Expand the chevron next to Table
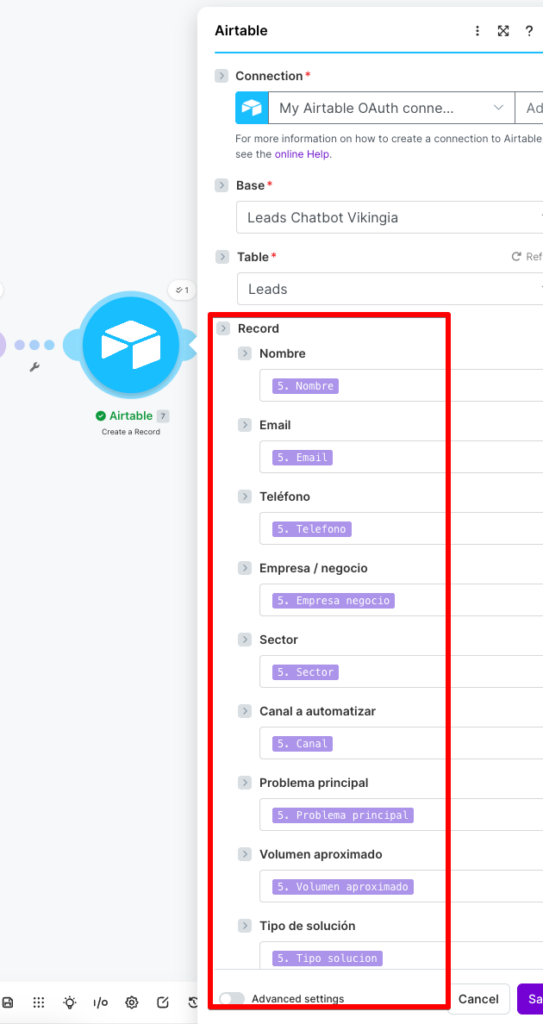Viewport: 543px width, 1024px height. [x=223, y=257]
